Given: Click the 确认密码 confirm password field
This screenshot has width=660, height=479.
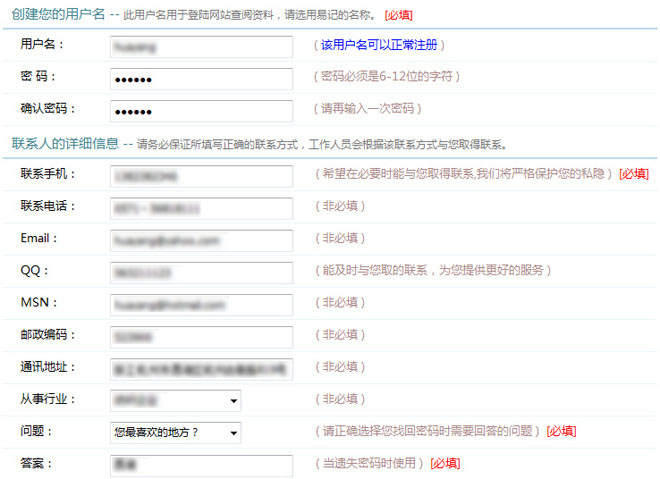Looking at the screenshot, I should click(201, 110).
